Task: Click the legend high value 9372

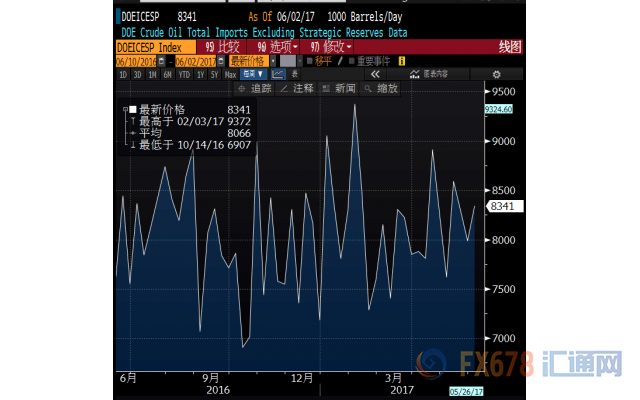Action: [x=239, y=121]
